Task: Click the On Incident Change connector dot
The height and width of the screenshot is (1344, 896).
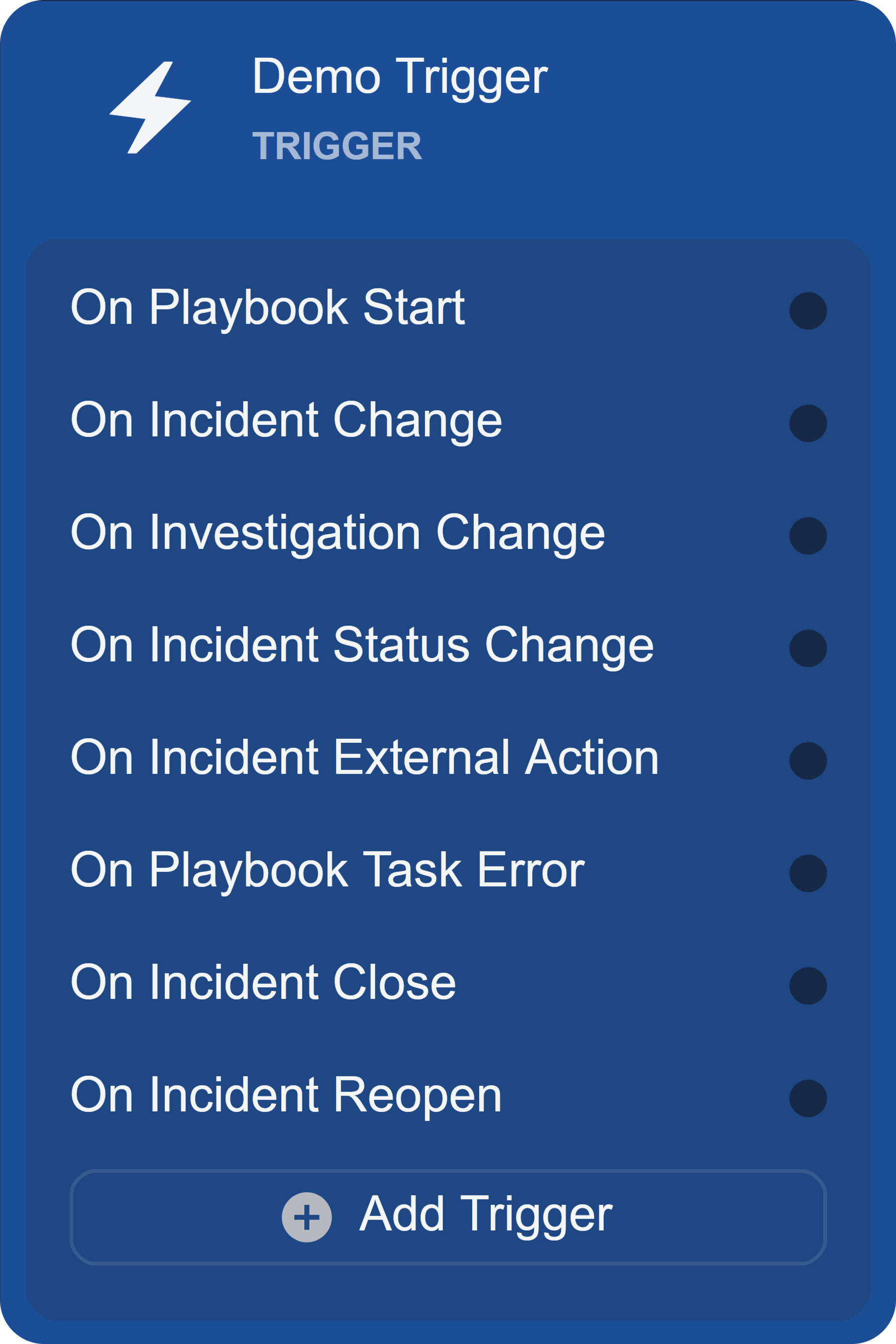Action: click(x=808, y=423)
